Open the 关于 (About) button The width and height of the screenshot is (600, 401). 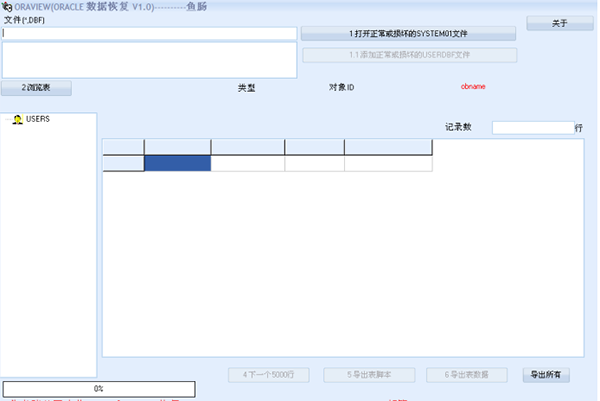coord(560,23)
